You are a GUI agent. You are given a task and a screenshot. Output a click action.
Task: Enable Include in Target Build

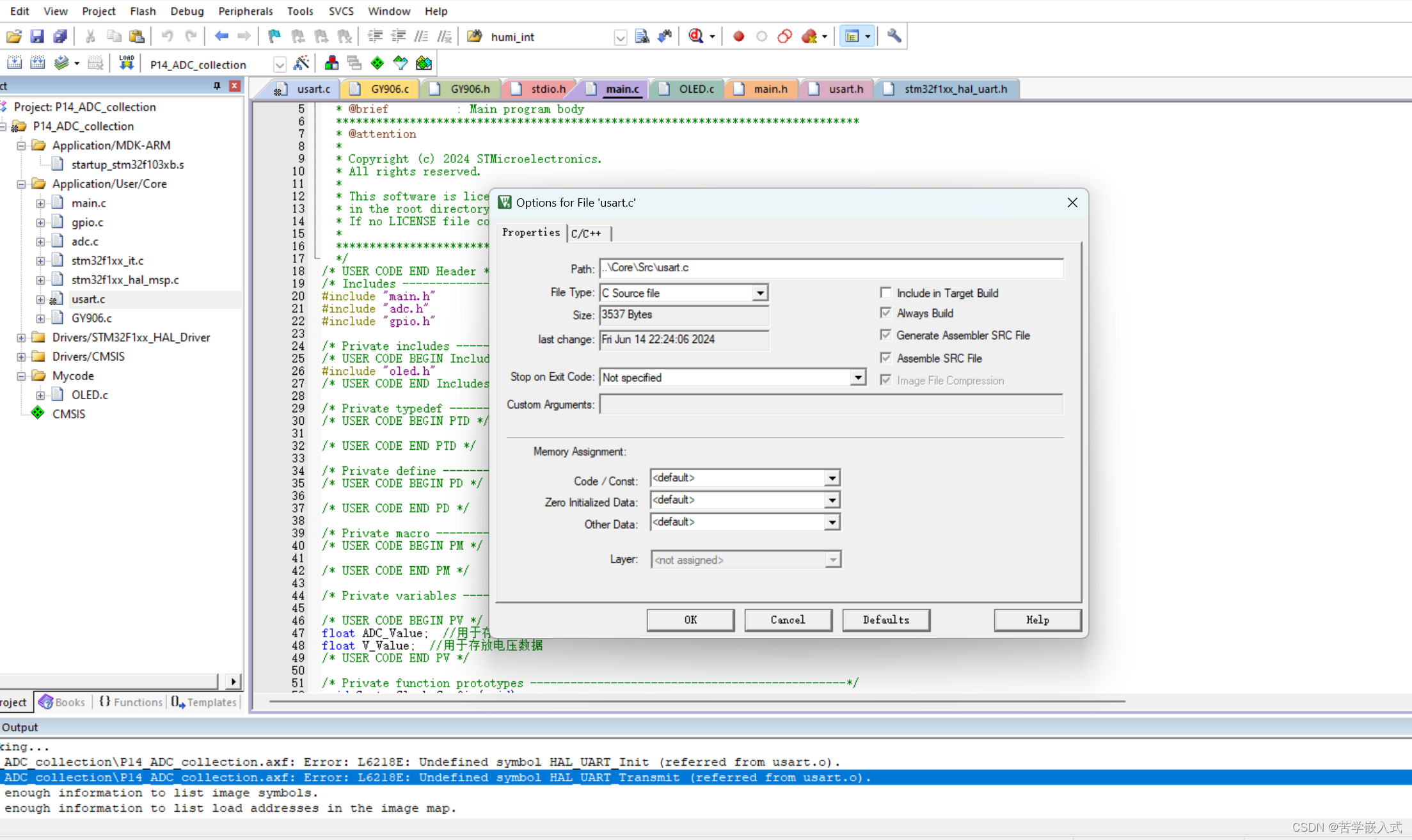886,292
